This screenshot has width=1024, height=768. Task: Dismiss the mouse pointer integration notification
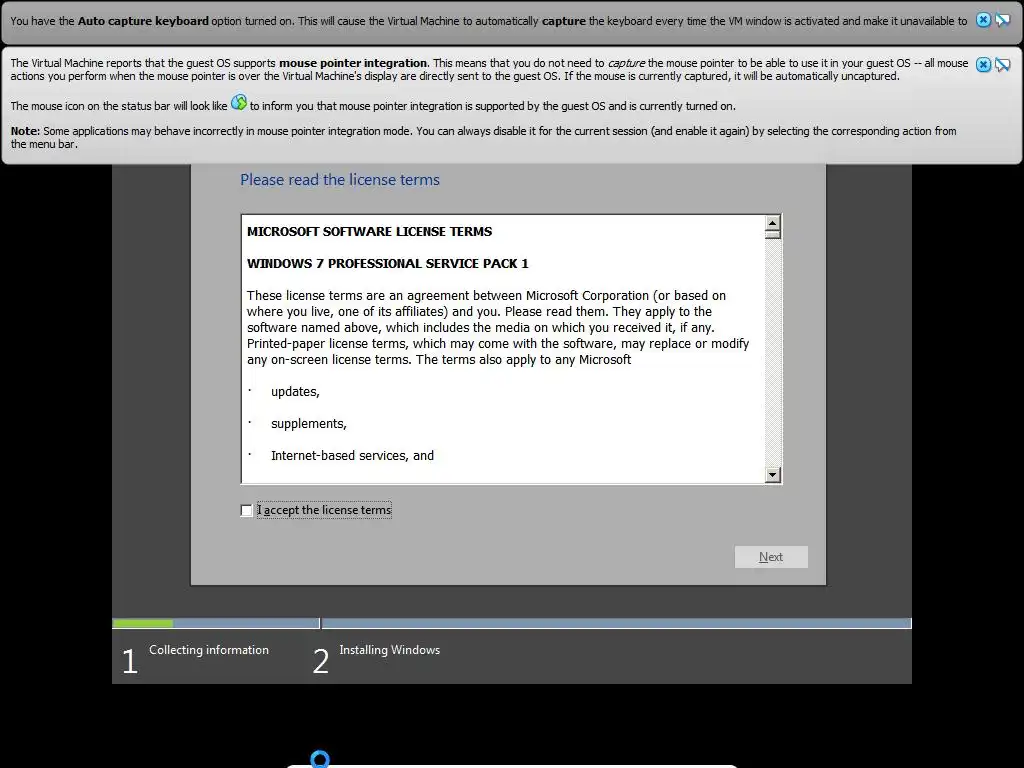tap(983, 64)
